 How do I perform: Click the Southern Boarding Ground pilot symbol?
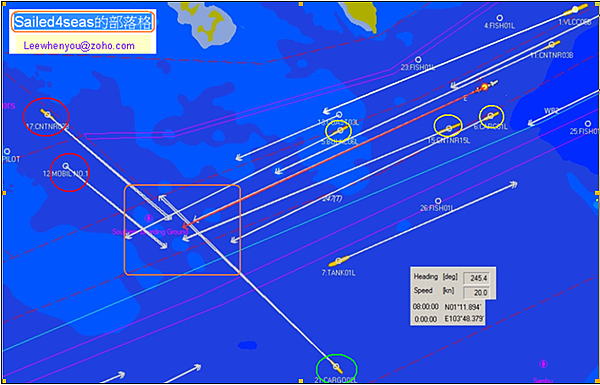pyautogui.click(x=148, y=219)
